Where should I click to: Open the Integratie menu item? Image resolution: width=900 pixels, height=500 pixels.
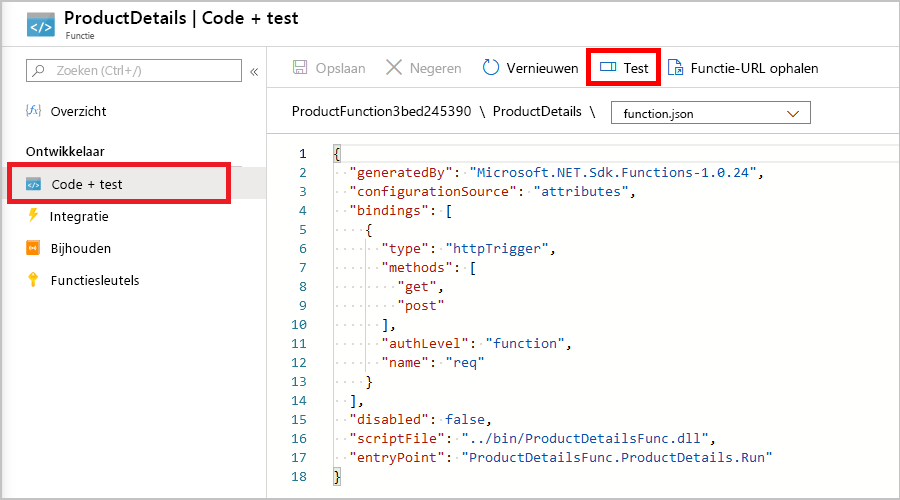pyautogui.click(x=79, y=216)
